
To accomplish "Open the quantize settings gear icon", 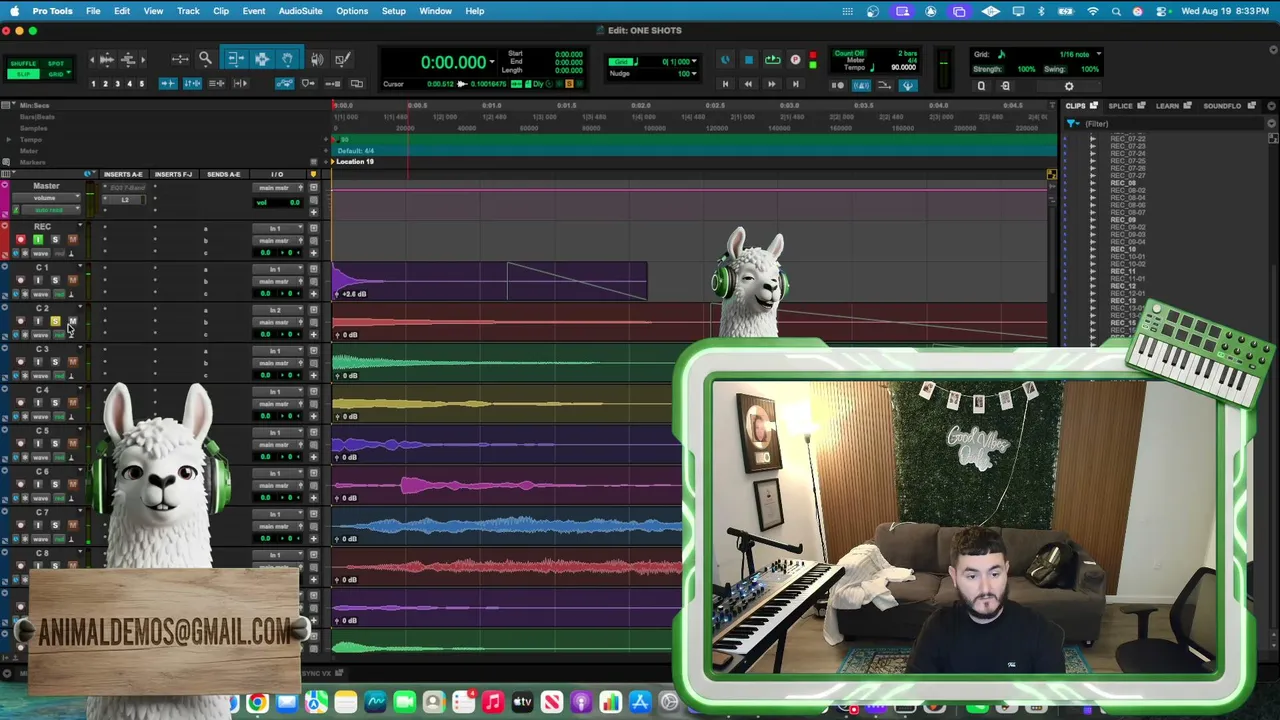I will [1069, 86].
